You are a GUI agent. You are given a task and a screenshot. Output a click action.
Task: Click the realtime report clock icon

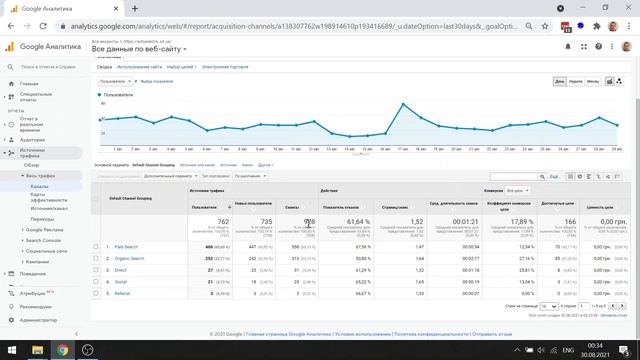(11, 124)
